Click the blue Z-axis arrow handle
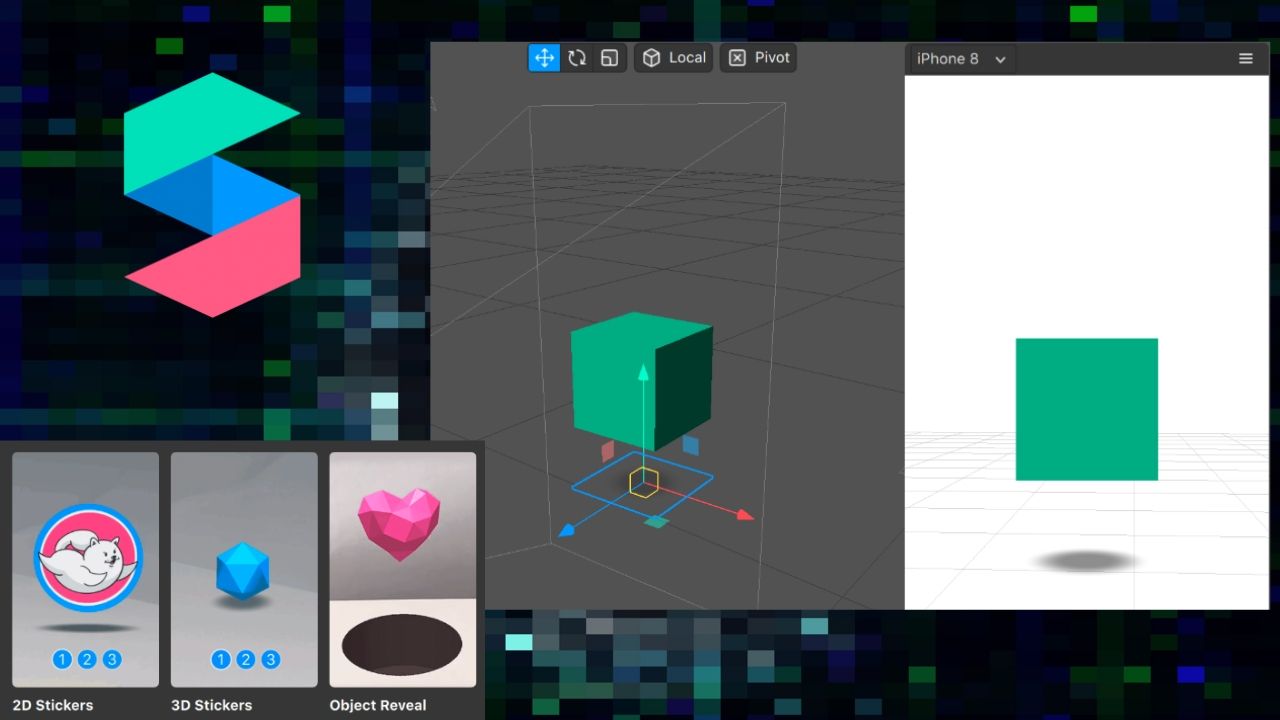This screenshot has width=1280, height=720. (x=566, y=530)
